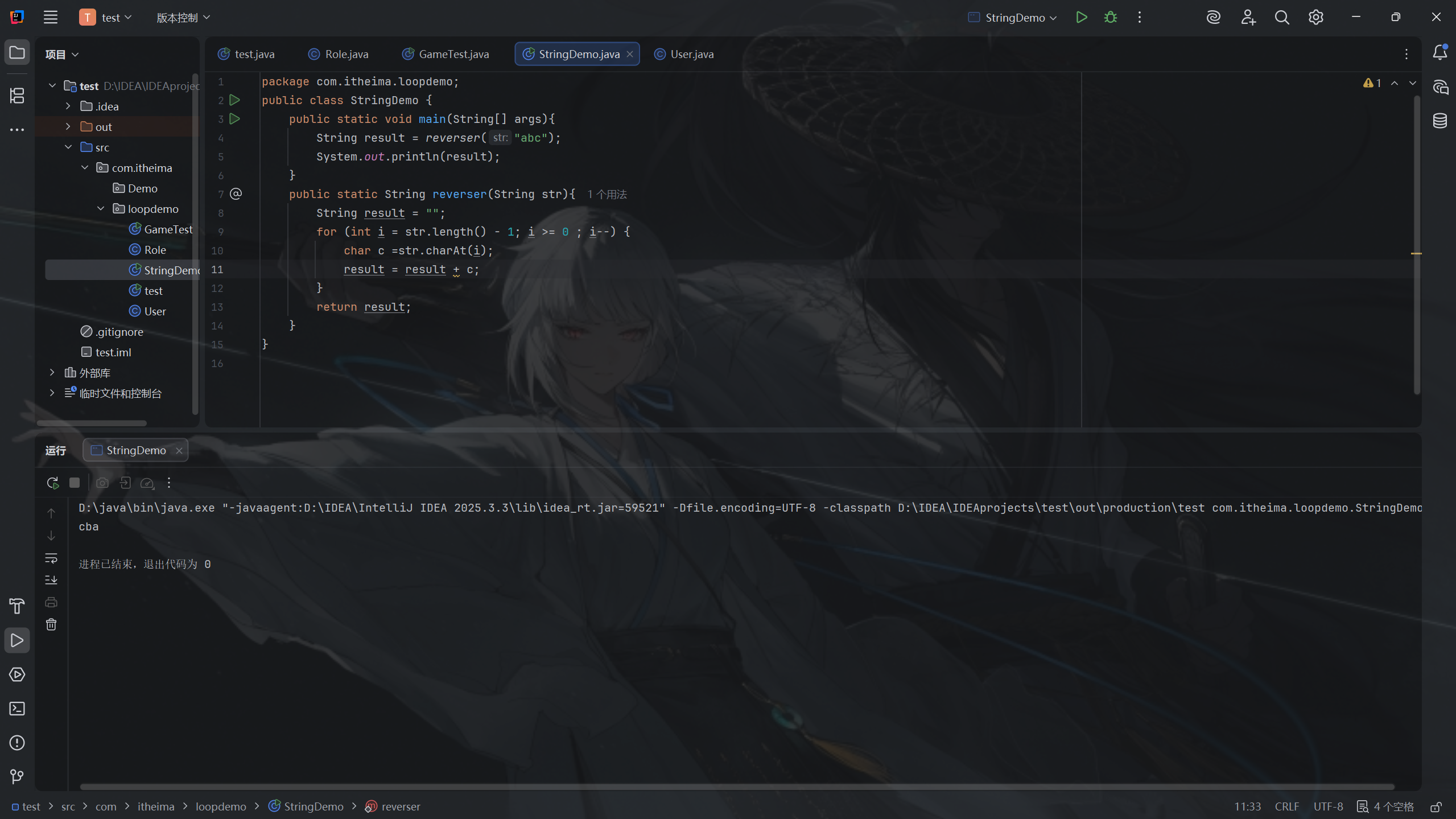Image resolution: width=1456 pixels, height=819 pixels.
Task: Open the AI assistant swirl icon
Action: coord(1213,17)
